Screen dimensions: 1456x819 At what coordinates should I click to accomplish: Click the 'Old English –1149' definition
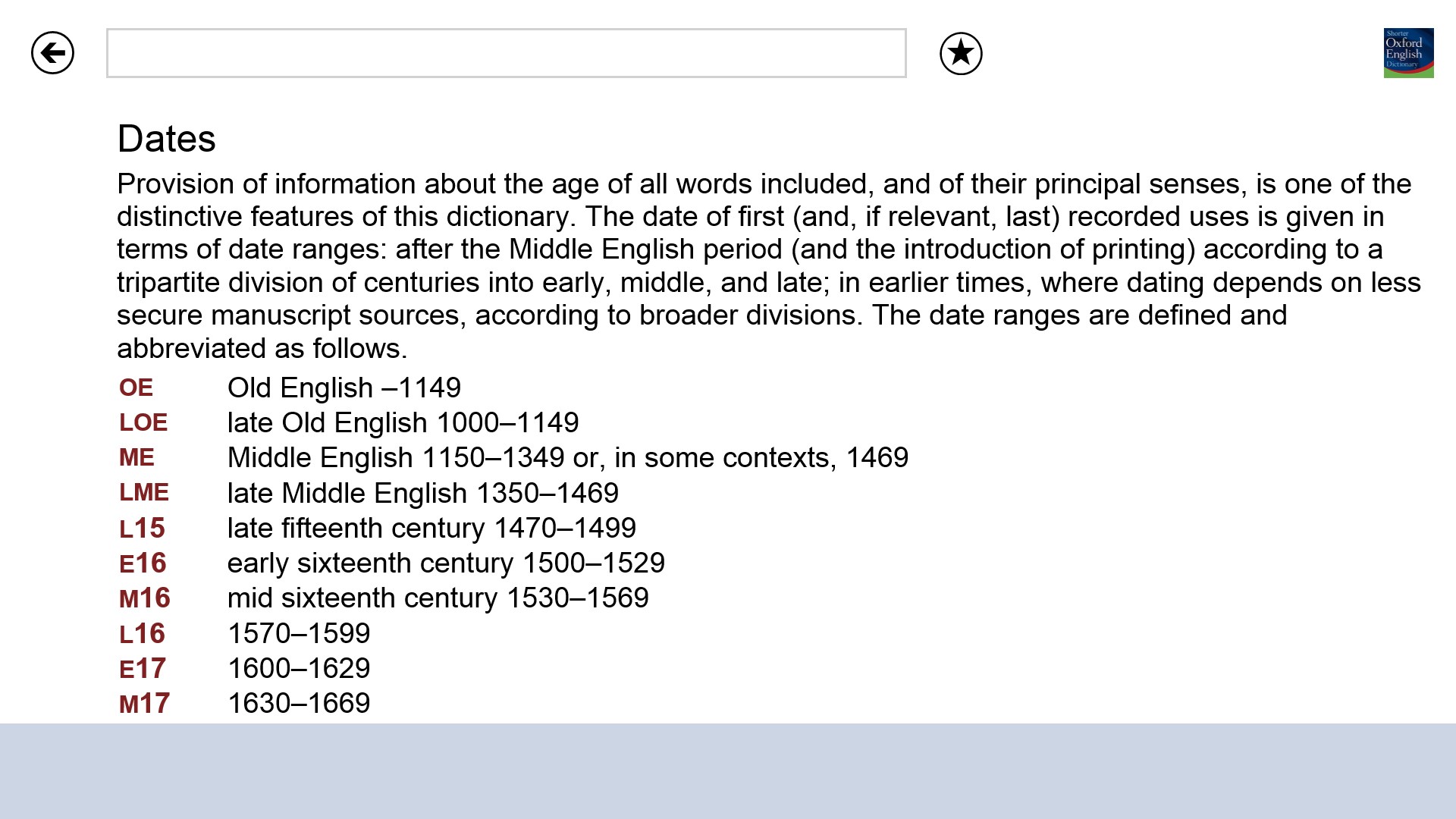344,388
